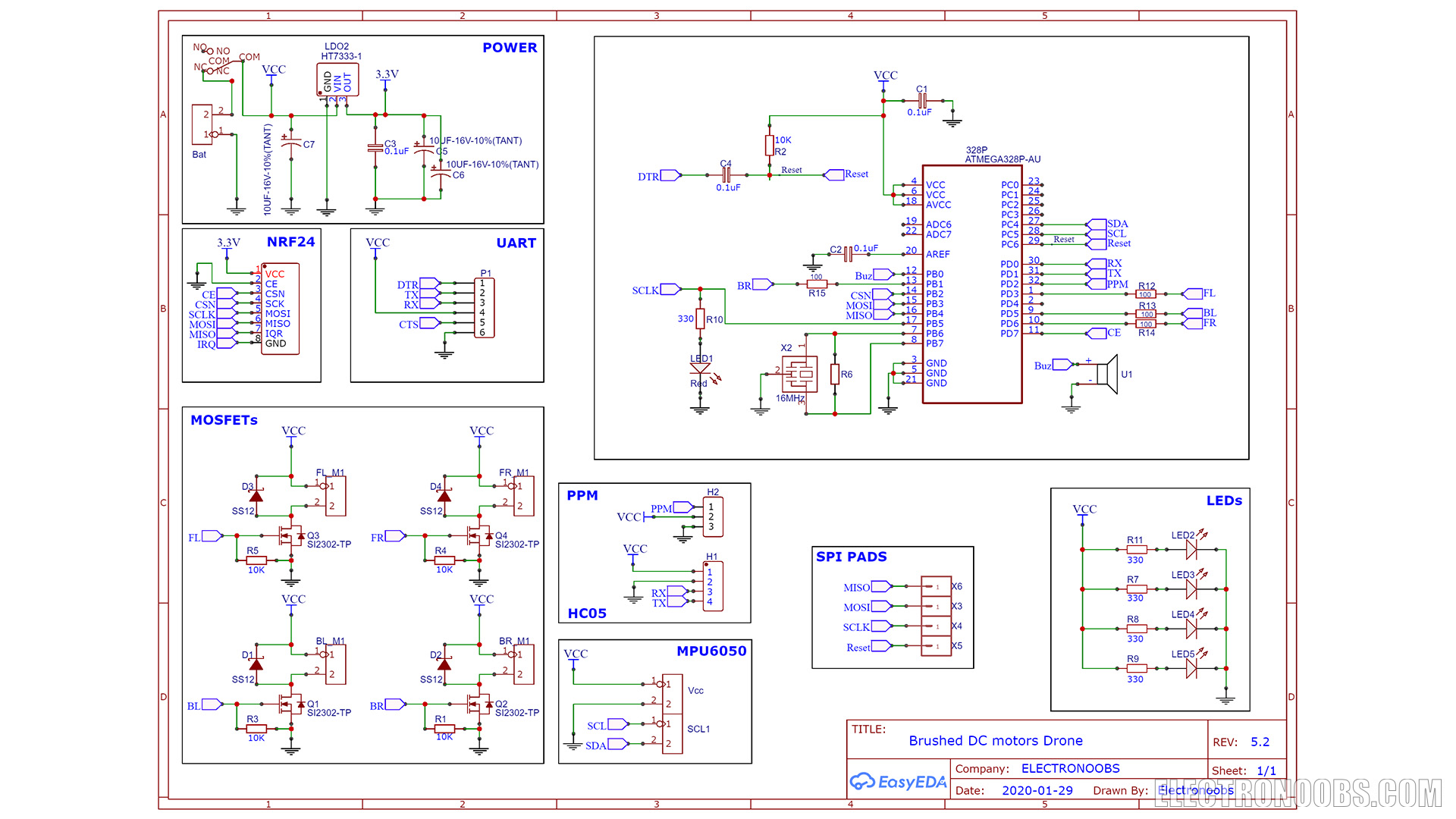Select capacitor C3 0.1uF symbol
Image resolution: width=1456 pixels, height=819 pixels.
pyautogui.click(x=375, y=147)
